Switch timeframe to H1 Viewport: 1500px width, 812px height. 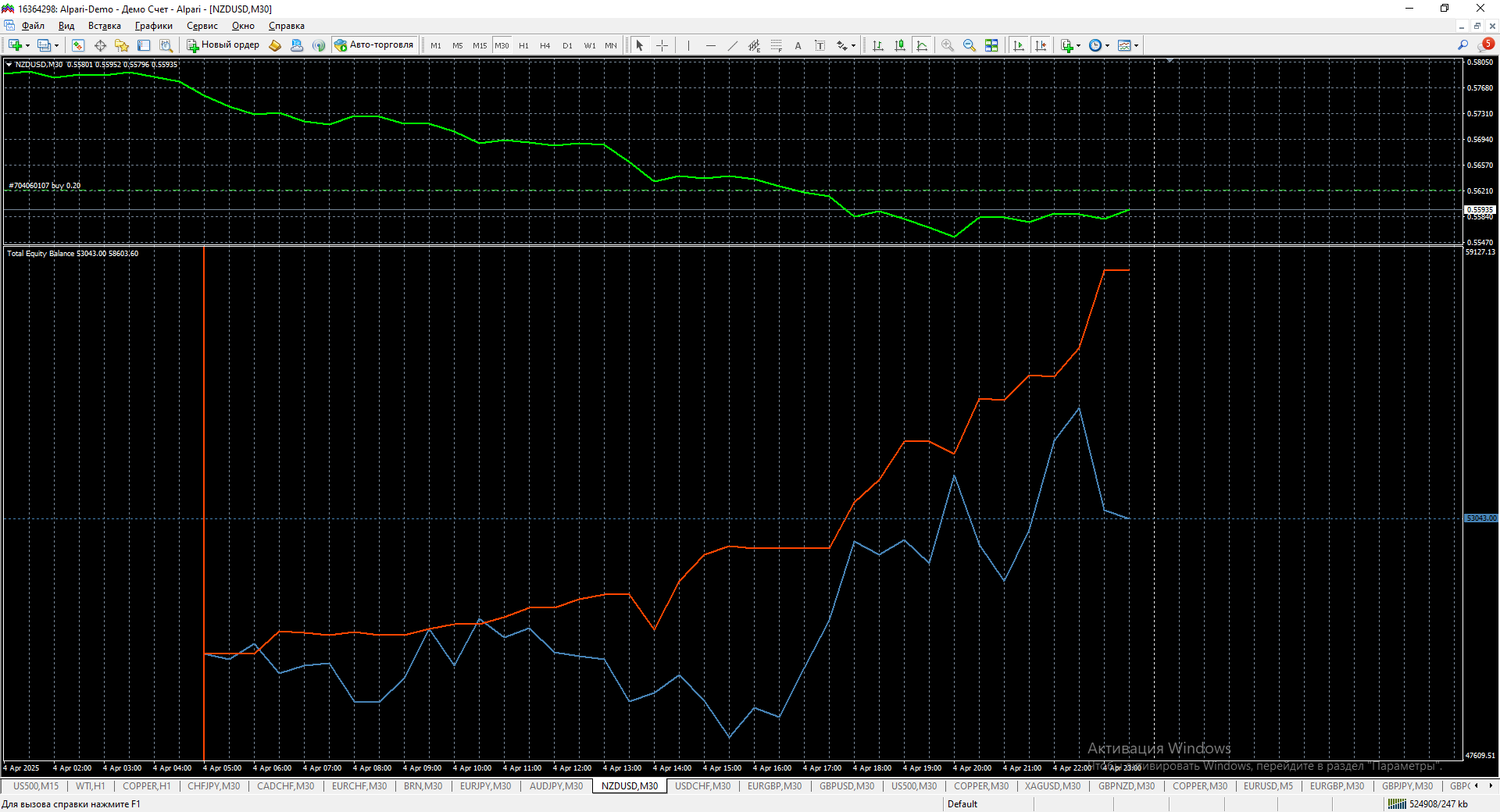pos(523,45)
